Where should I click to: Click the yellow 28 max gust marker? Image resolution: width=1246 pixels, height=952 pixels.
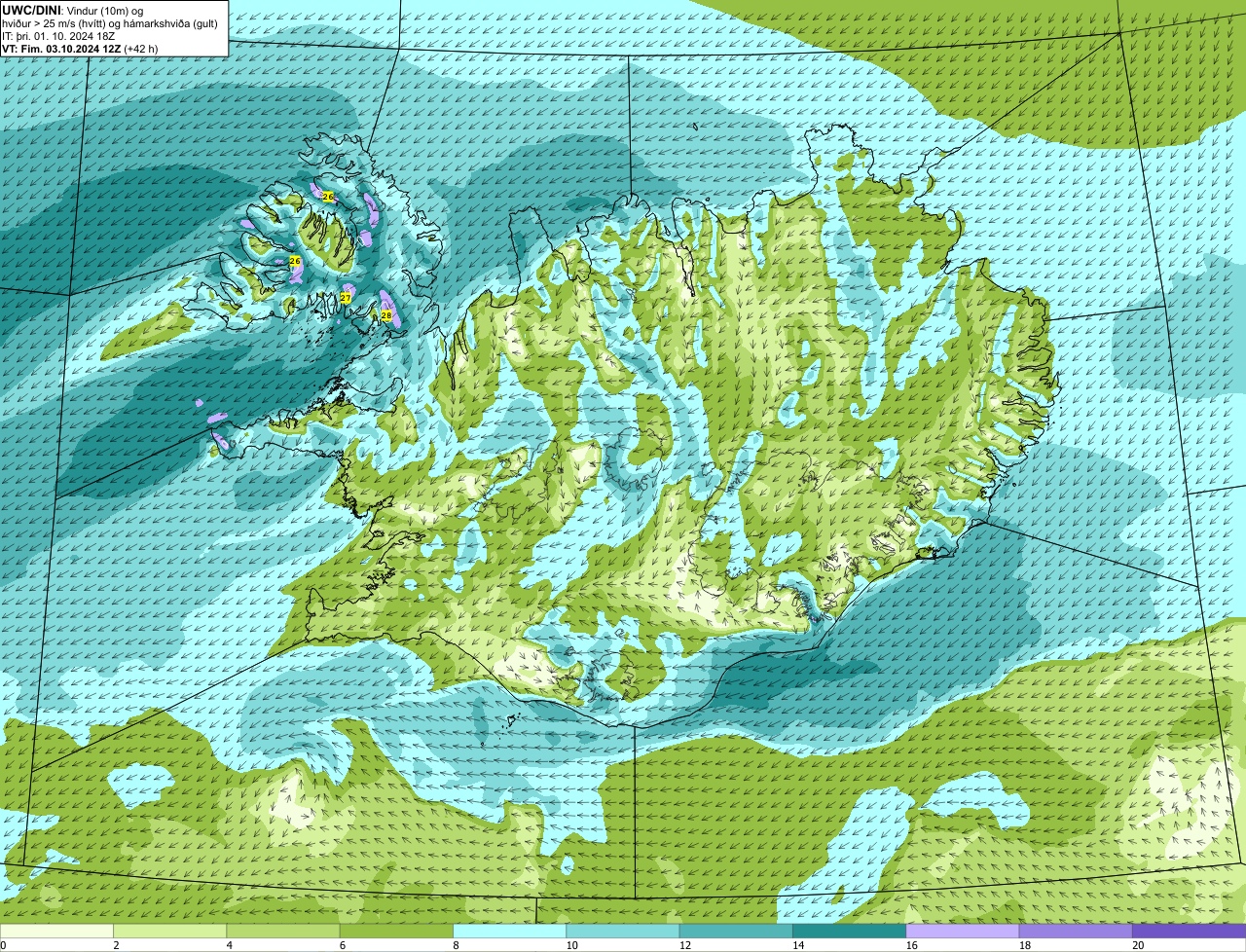[386, 315]
